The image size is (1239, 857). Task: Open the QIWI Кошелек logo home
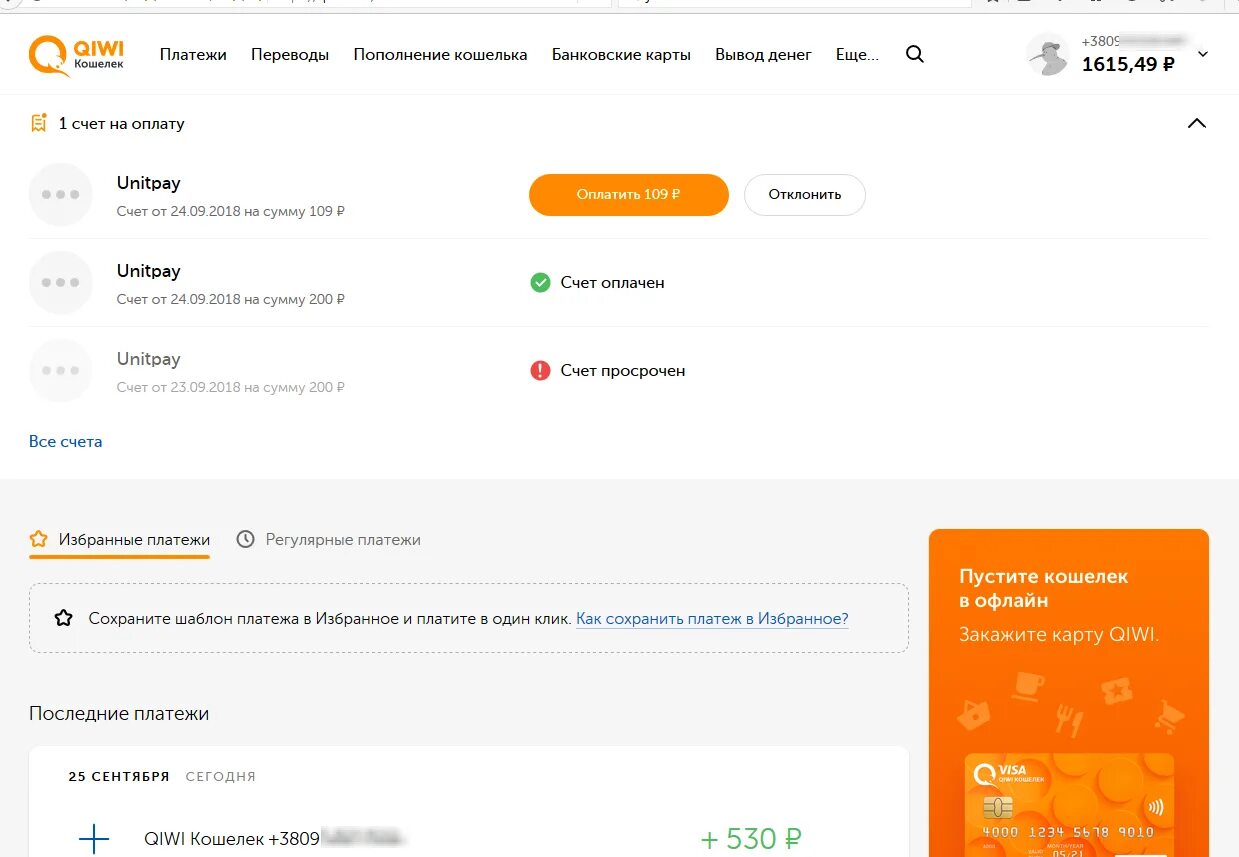[x=77, y=56]
